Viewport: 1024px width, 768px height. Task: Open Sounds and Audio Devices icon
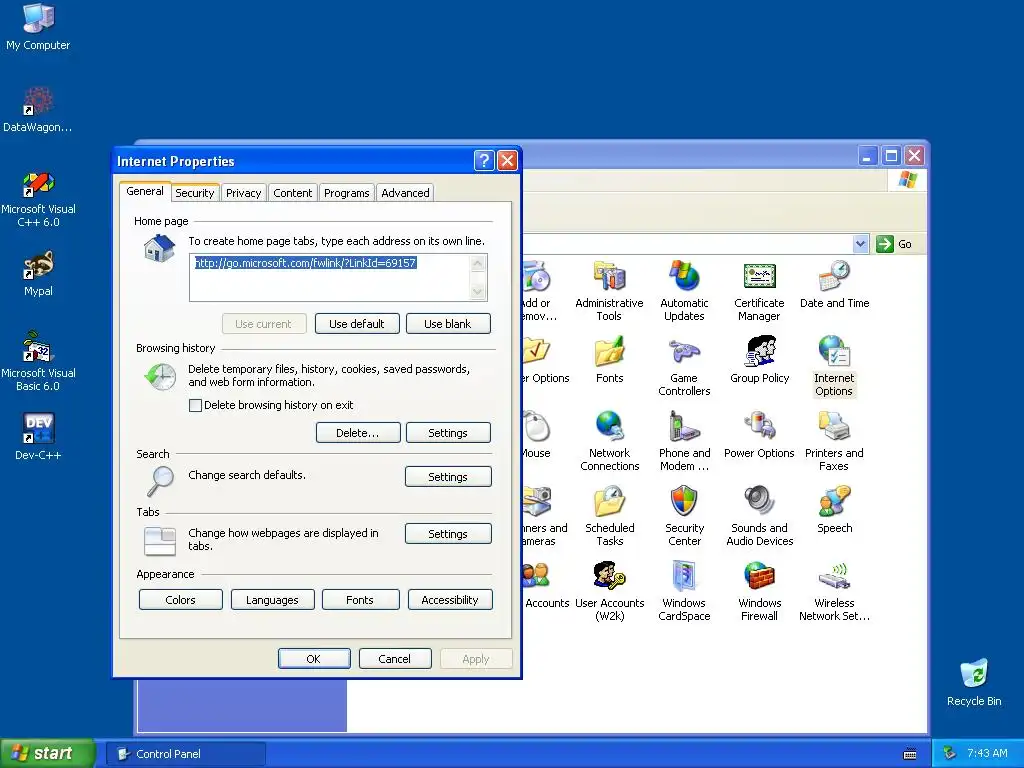[x=760, y=516]
